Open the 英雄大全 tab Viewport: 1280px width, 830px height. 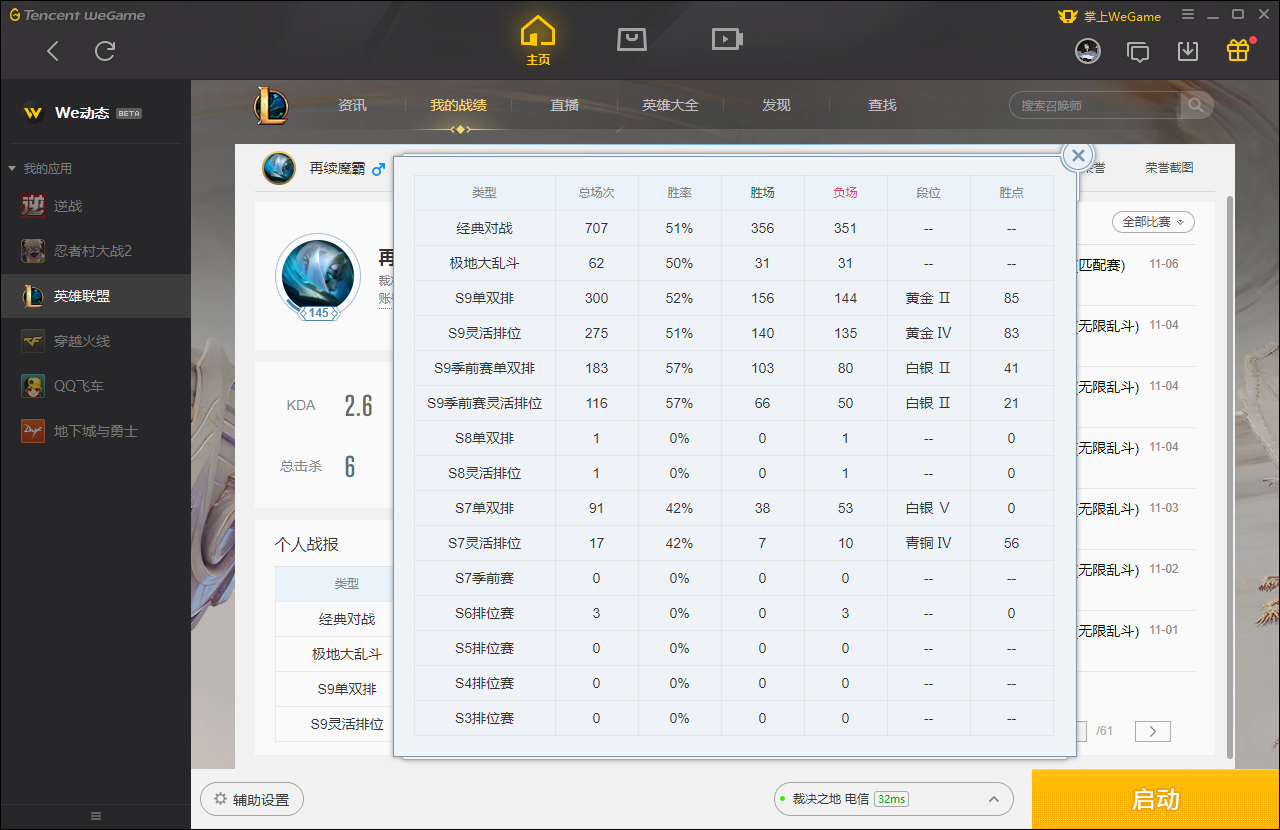670,105
